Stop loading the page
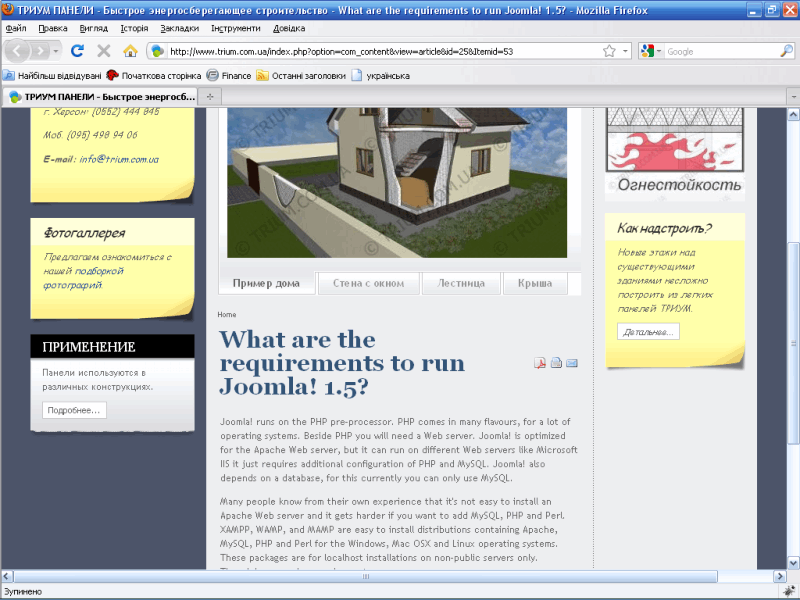The image size is (800, 600). (104, 51)
